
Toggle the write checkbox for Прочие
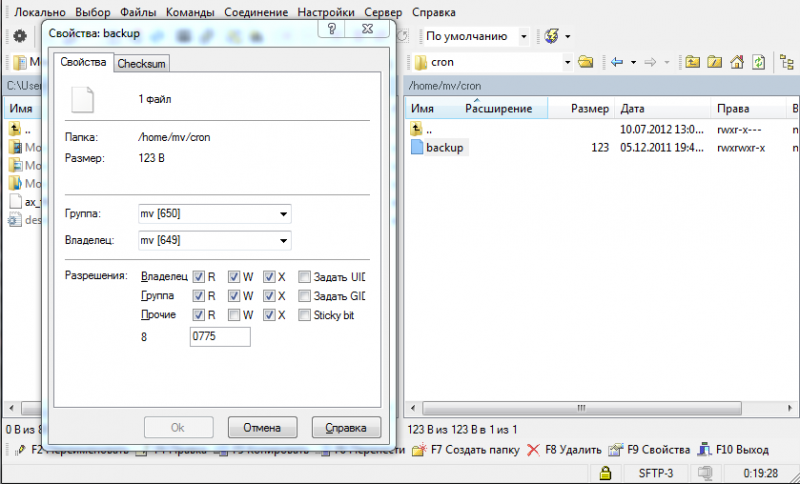(234, 316)
